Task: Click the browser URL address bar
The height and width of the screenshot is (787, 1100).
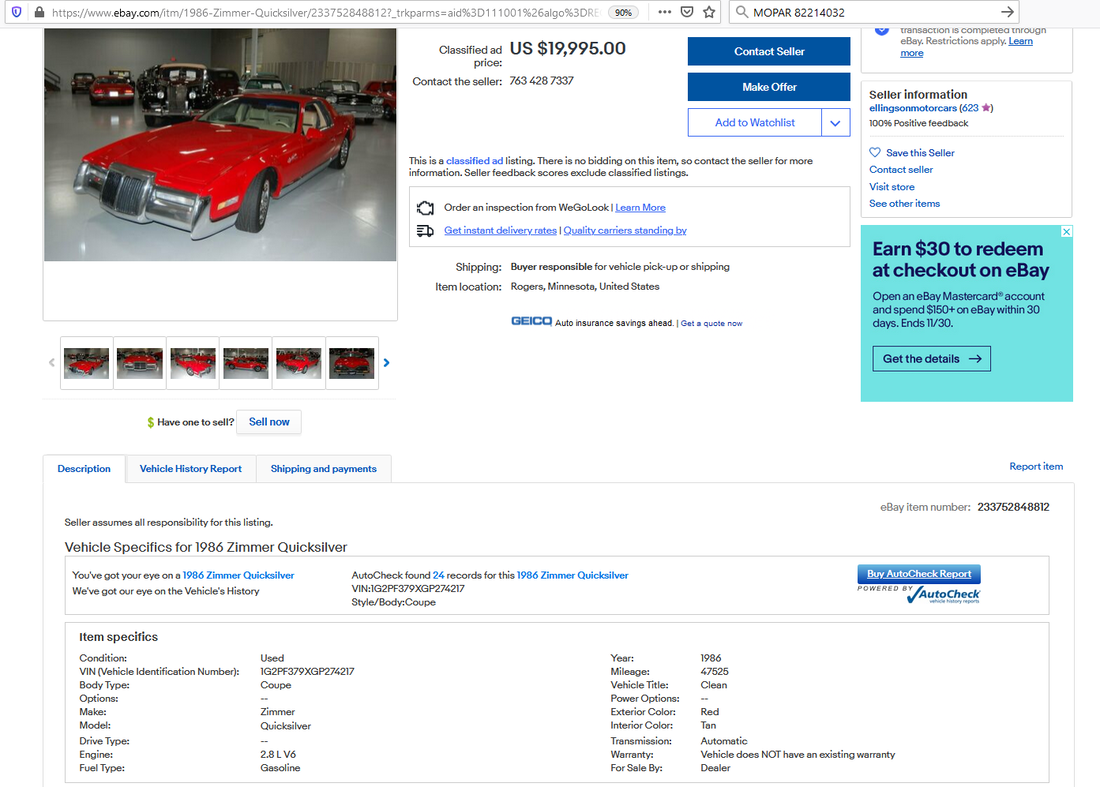Action: pos(326,13)
